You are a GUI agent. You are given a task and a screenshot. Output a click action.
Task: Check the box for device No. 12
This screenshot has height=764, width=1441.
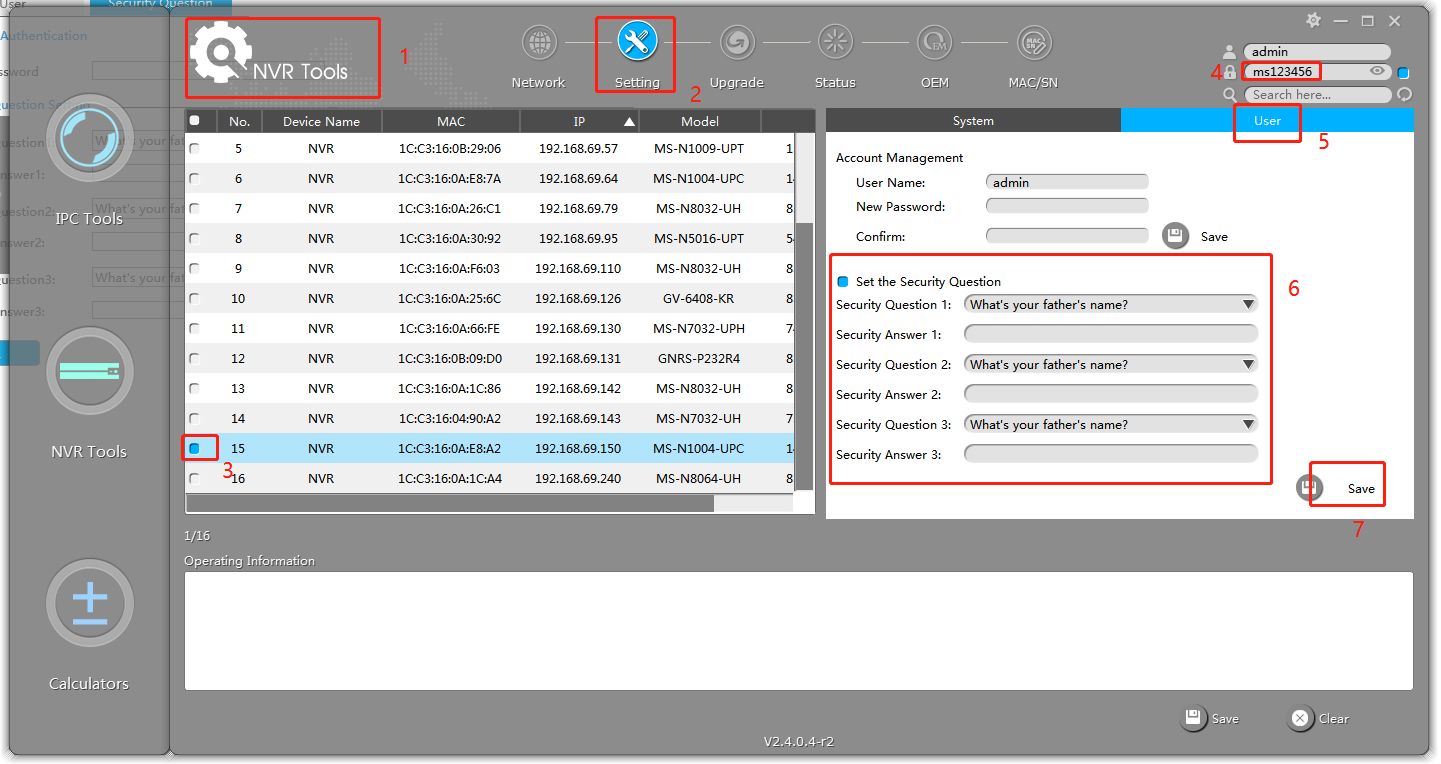tap(194, 359)
